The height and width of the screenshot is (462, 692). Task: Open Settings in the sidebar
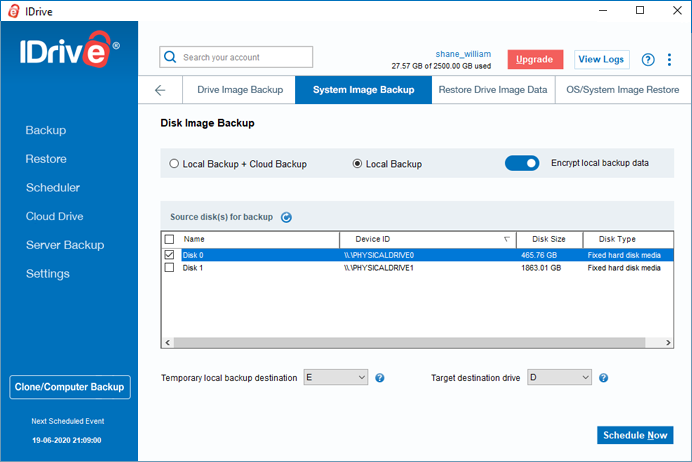coord(48,274)
